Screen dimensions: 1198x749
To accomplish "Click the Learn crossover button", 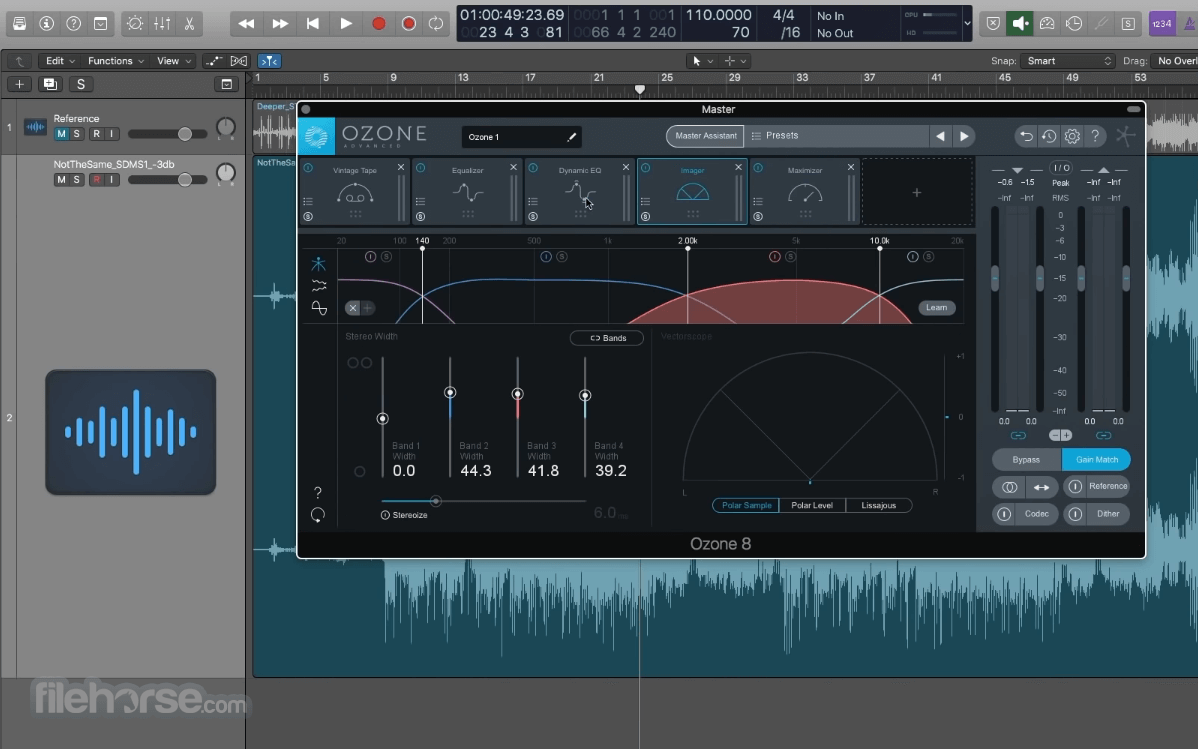I will pos(937,307).
